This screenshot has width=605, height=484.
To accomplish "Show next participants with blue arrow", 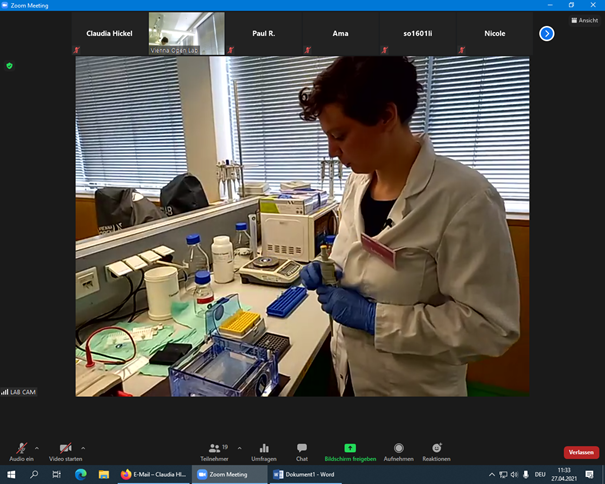I will [x=547, y=33].
